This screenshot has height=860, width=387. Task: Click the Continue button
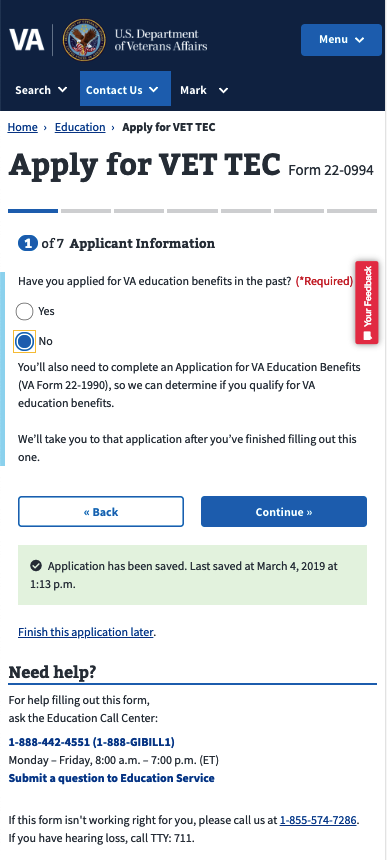tap(284, 512)
